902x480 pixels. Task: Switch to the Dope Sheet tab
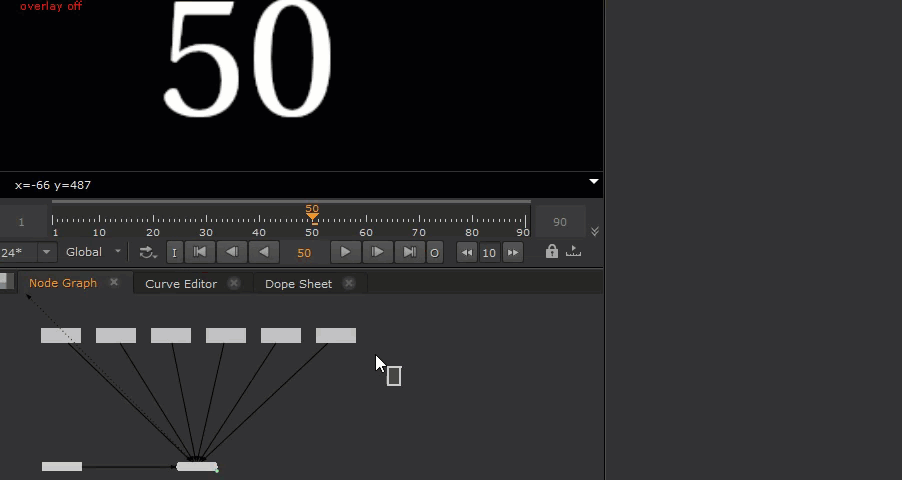(298, 283)
